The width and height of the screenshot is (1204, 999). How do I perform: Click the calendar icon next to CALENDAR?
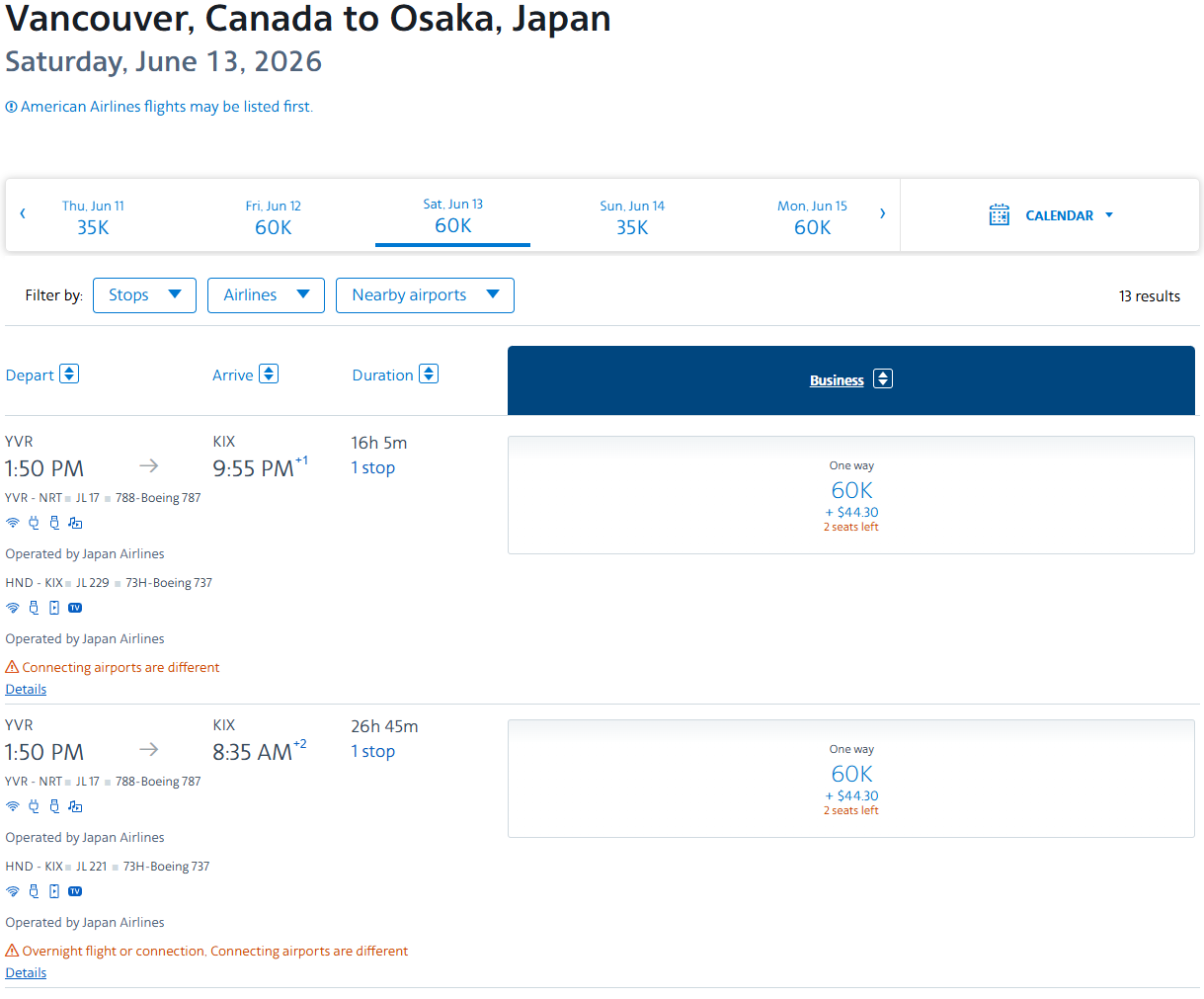tap(999, 215)
